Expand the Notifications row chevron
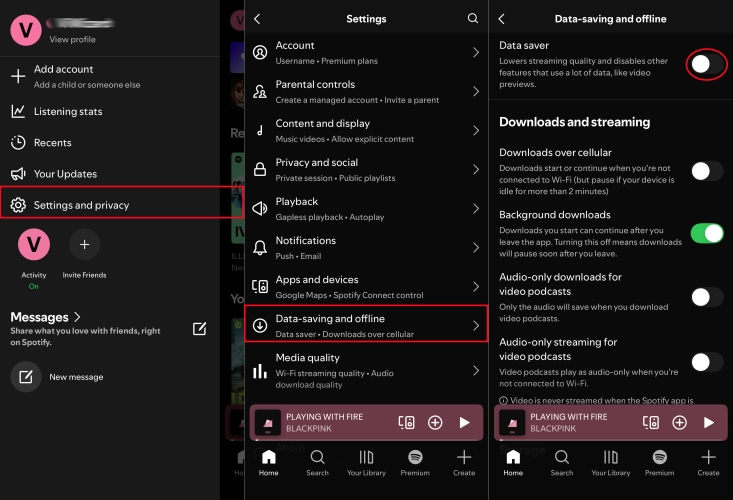The width and height of the screenshot is (733, 500). pos(476,247)
